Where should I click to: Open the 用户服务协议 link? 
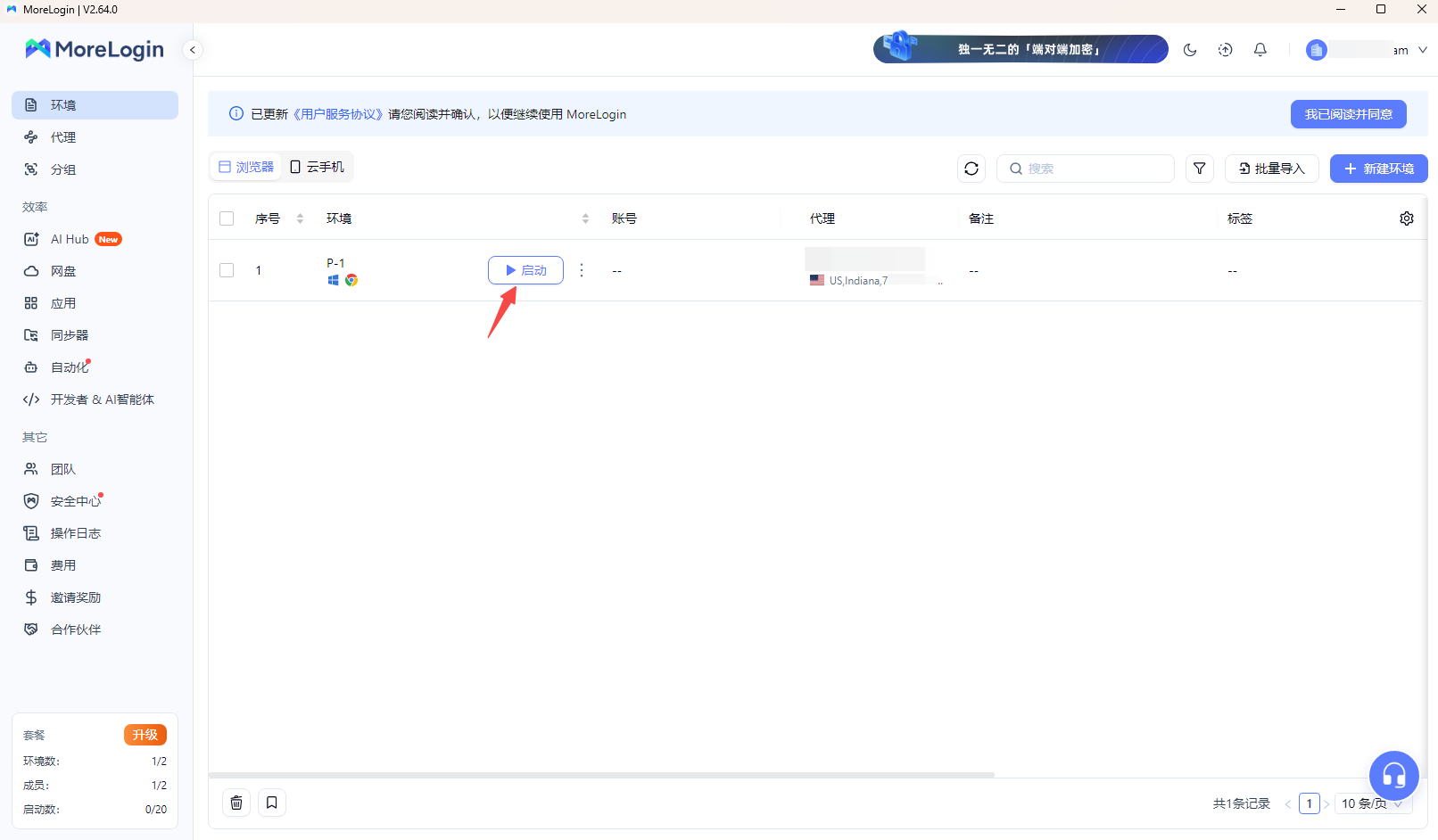[338, 114]
